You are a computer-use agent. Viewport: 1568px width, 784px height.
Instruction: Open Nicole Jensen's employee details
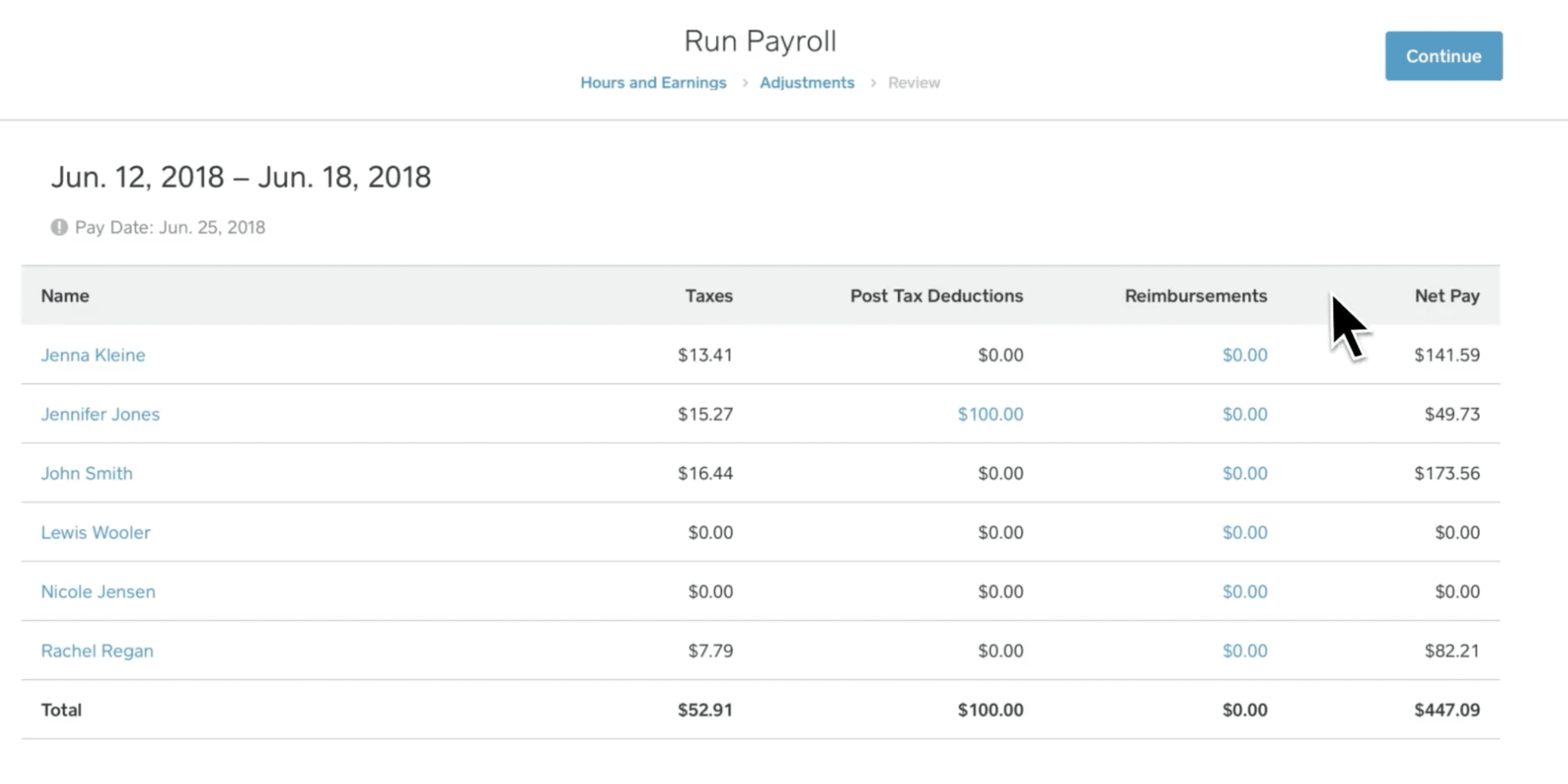coord(98,591)
